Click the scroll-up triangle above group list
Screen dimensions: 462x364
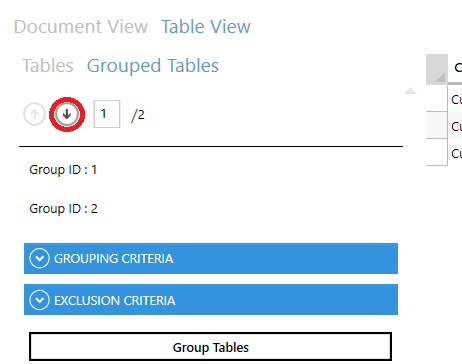click(410, 91)
